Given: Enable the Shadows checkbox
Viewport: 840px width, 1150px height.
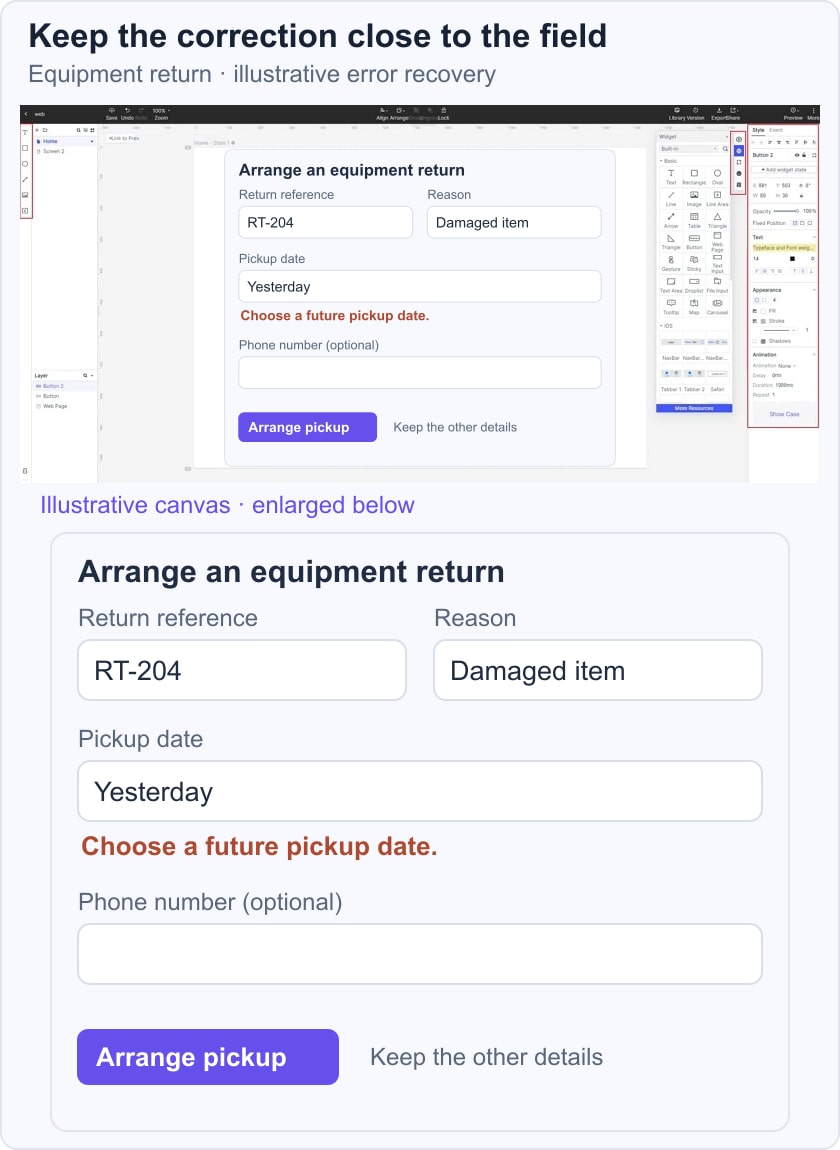Looking at the screenshot, I should (755, 341).
